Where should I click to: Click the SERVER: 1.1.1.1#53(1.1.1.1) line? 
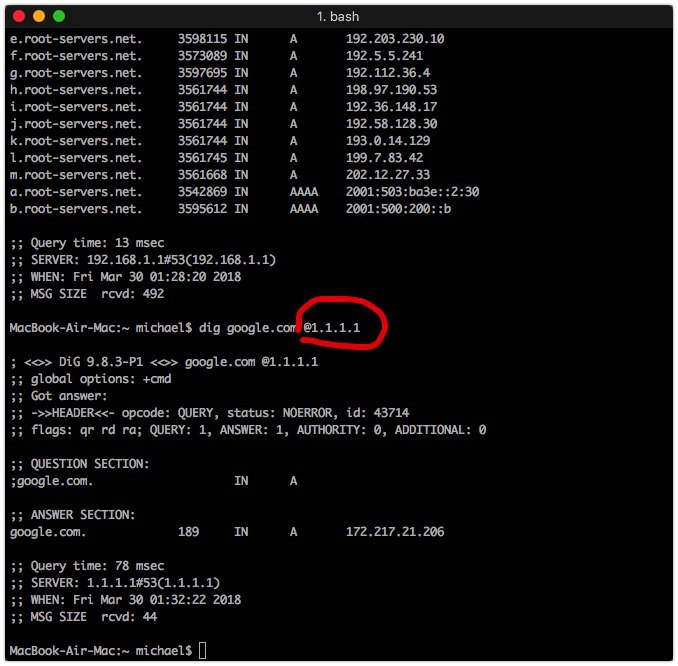click(115, 583)
